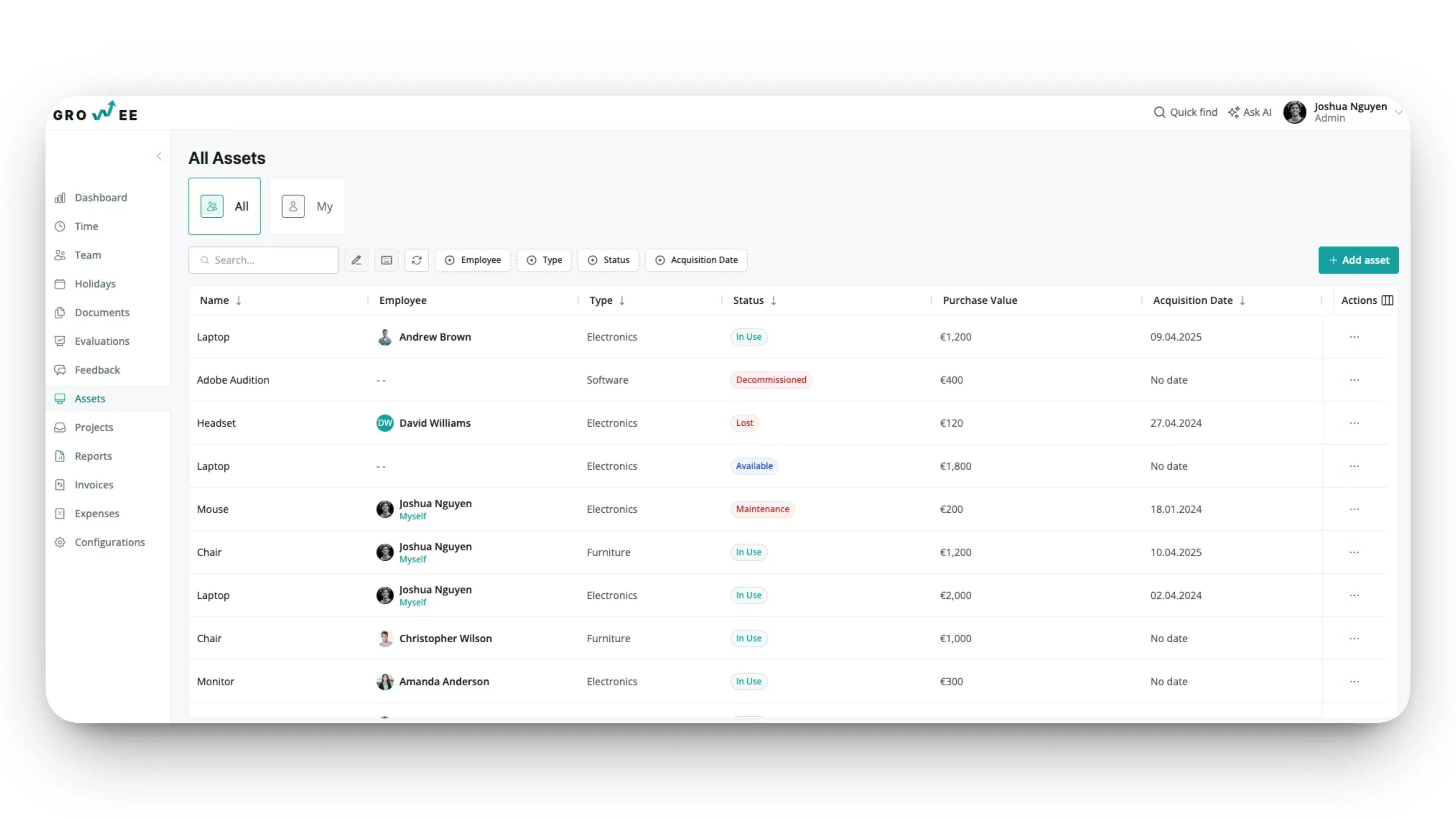
Task: Click the Add asset button
Action: pyautogui.click(x=1358, y=260)
